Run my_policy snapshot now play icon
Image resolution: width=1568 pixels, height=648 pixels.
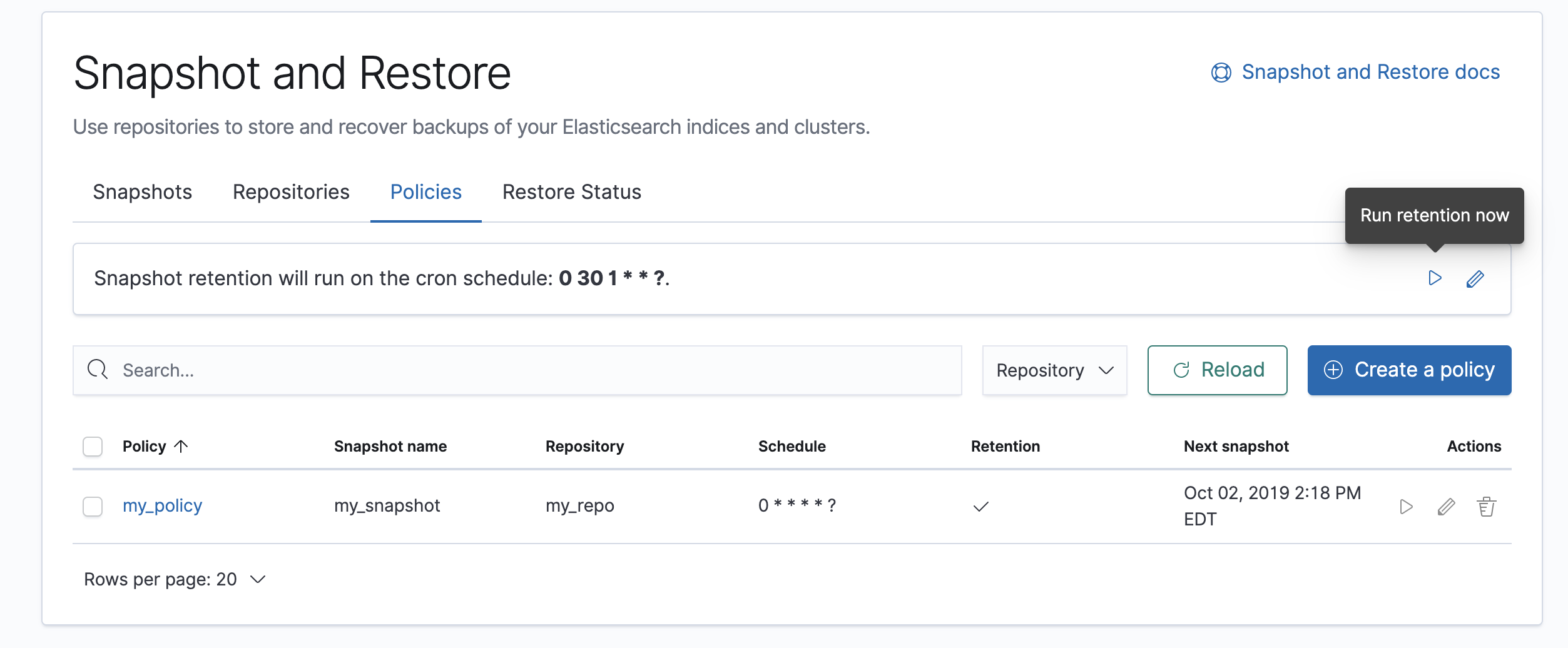[x=1406, y=507]
